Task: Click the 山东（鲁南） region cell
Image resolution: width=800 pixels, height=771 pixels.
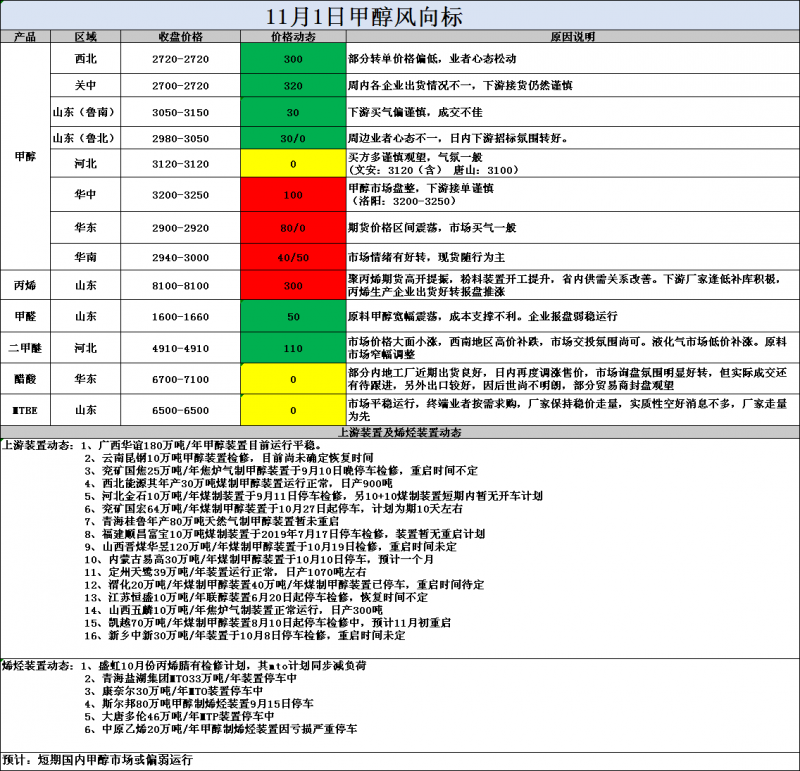Action: click(85, 112)
